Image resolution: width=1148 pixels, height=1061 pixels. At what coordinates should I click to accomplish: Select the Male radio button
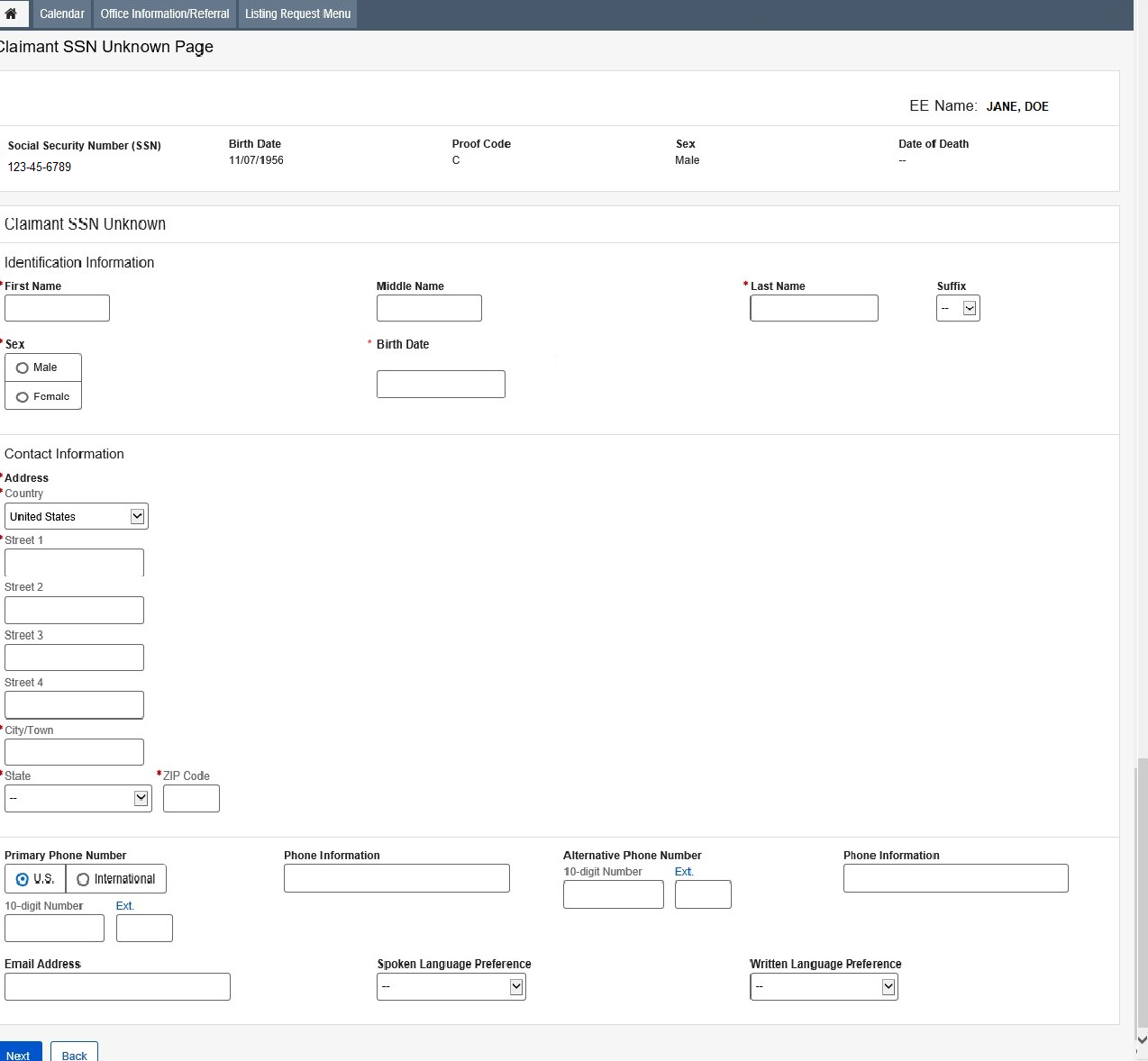pos(23,367)
